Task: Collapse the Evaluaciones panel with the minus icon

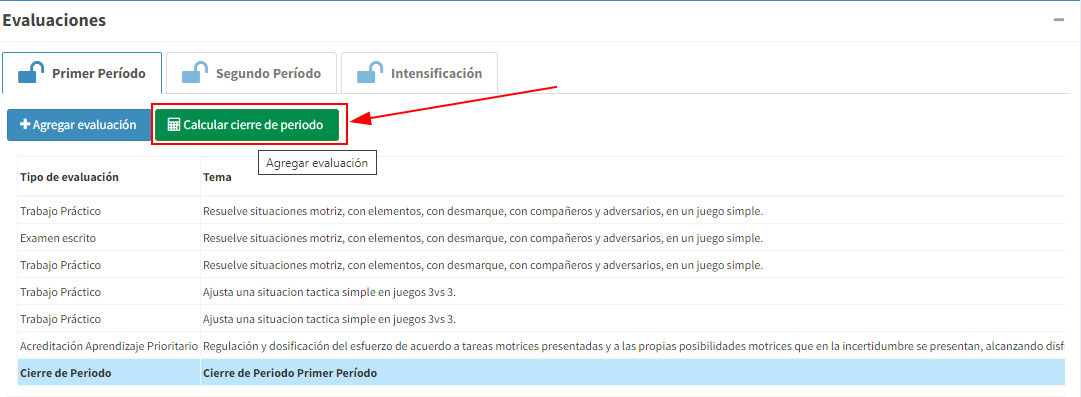Action: pos(1059,20)
